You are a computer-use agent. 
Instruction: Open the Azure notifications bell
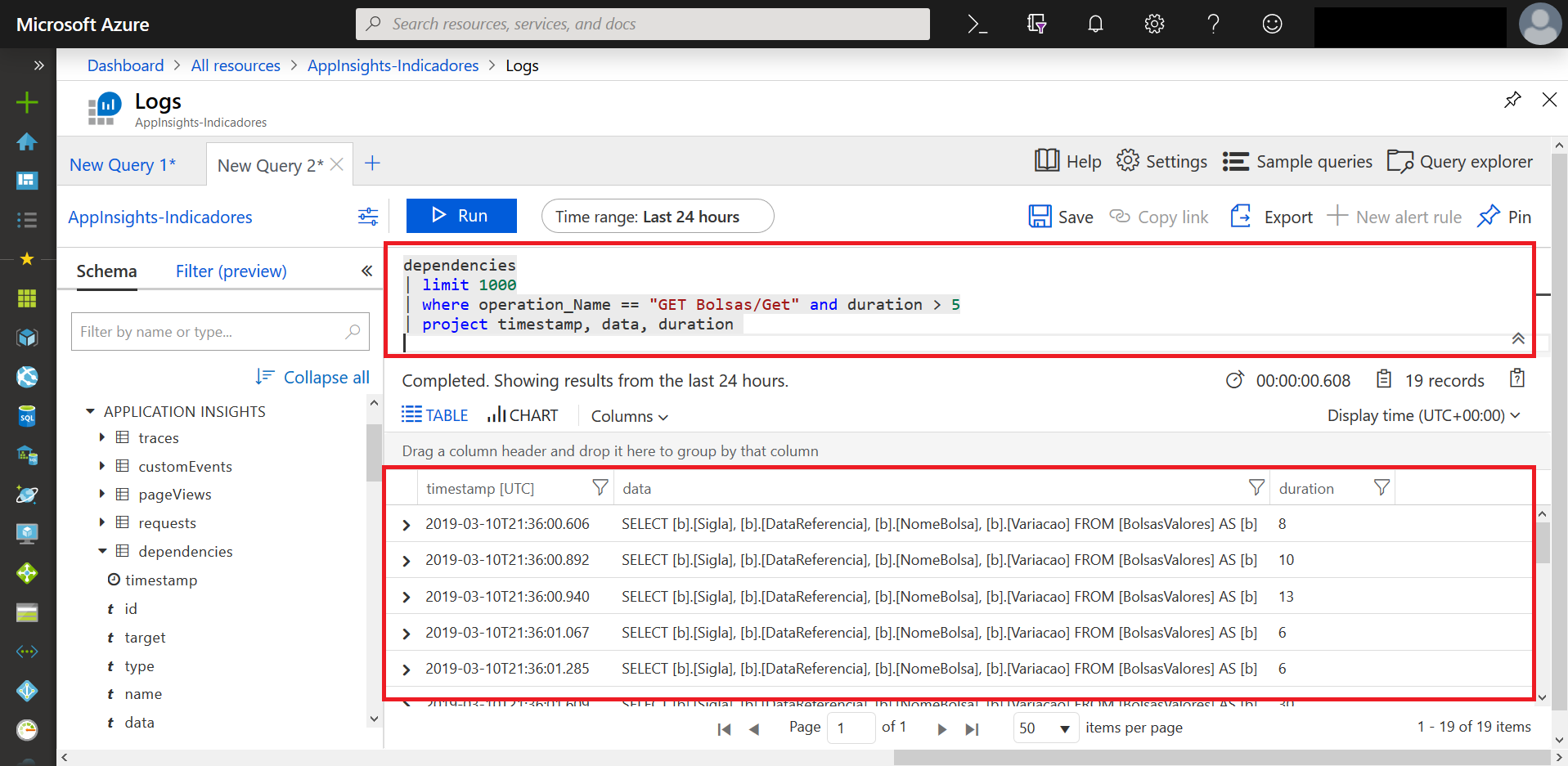click(1095, 24)
